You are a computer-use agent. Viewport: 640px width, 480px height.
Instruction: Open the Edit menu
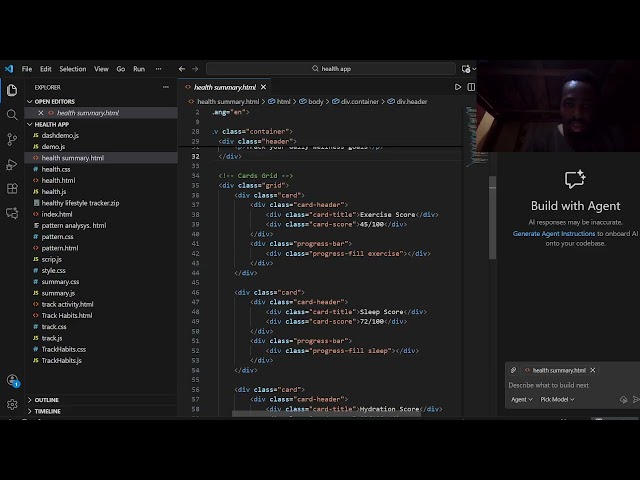(46, 69)
